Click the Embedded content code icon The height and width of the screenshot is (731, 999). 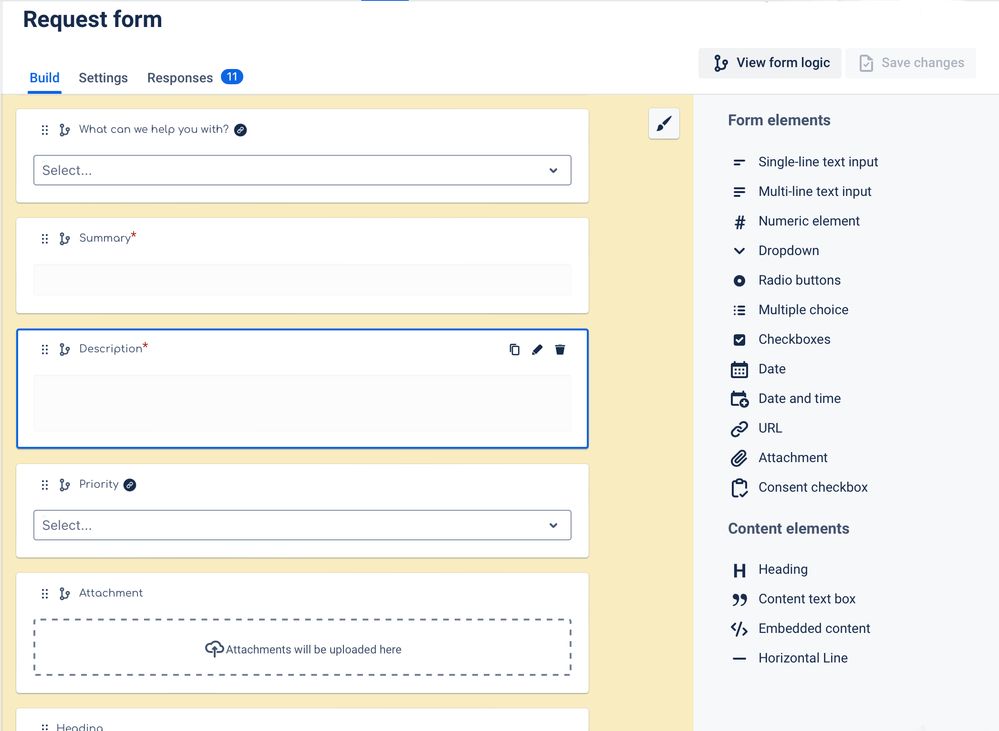(739, 629)
